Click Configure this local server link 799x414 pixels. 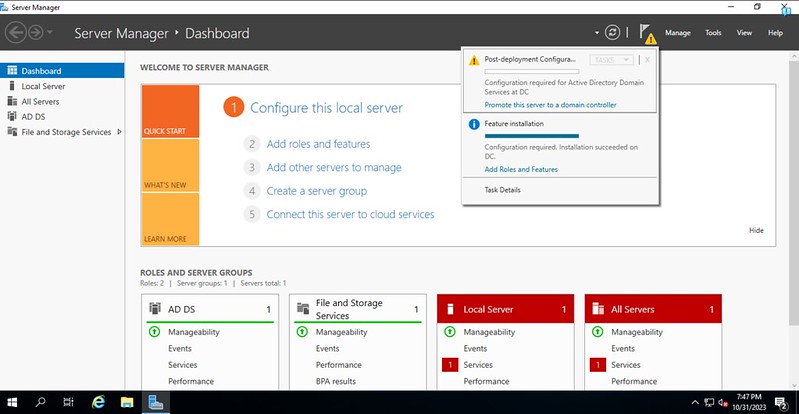coord(326,108)
